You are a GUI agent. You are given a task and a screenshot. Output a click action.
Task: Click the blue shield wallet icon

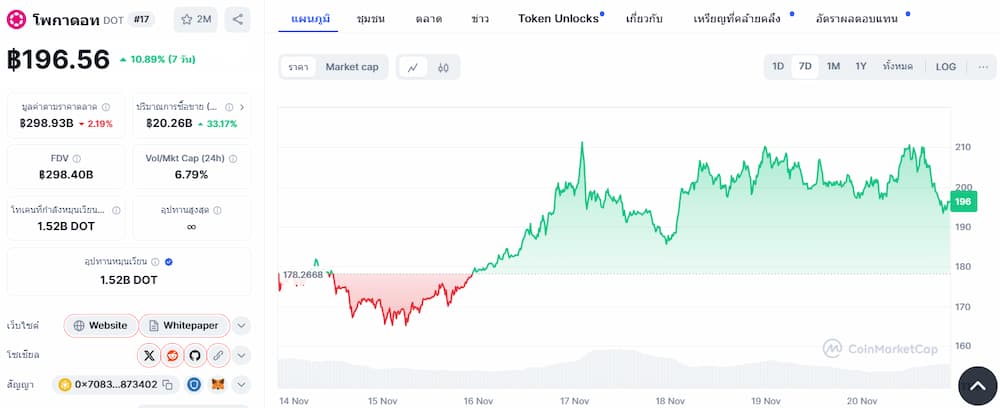[195, 384]
